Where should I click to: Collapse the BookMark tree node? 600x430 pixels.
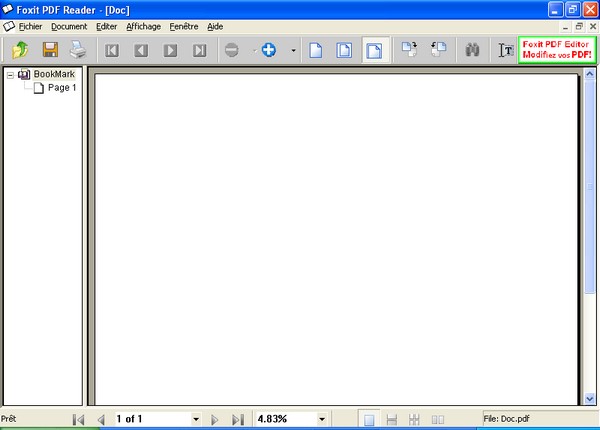(10, 75)
